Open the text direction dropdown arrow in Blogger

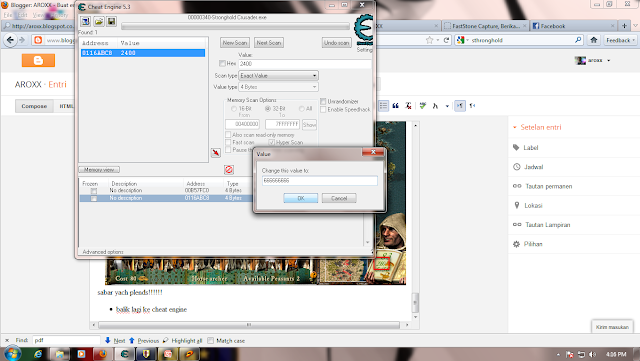click(447, 106)
